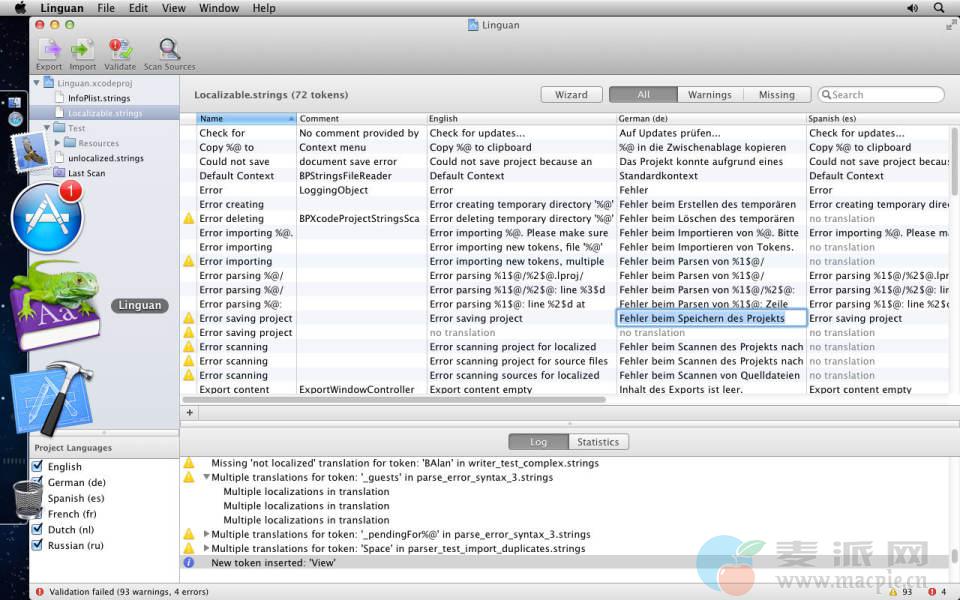Screen dimensions: 960x600
Task: Toggle the French (fr) language checkbox
Action: click(38, 514)
